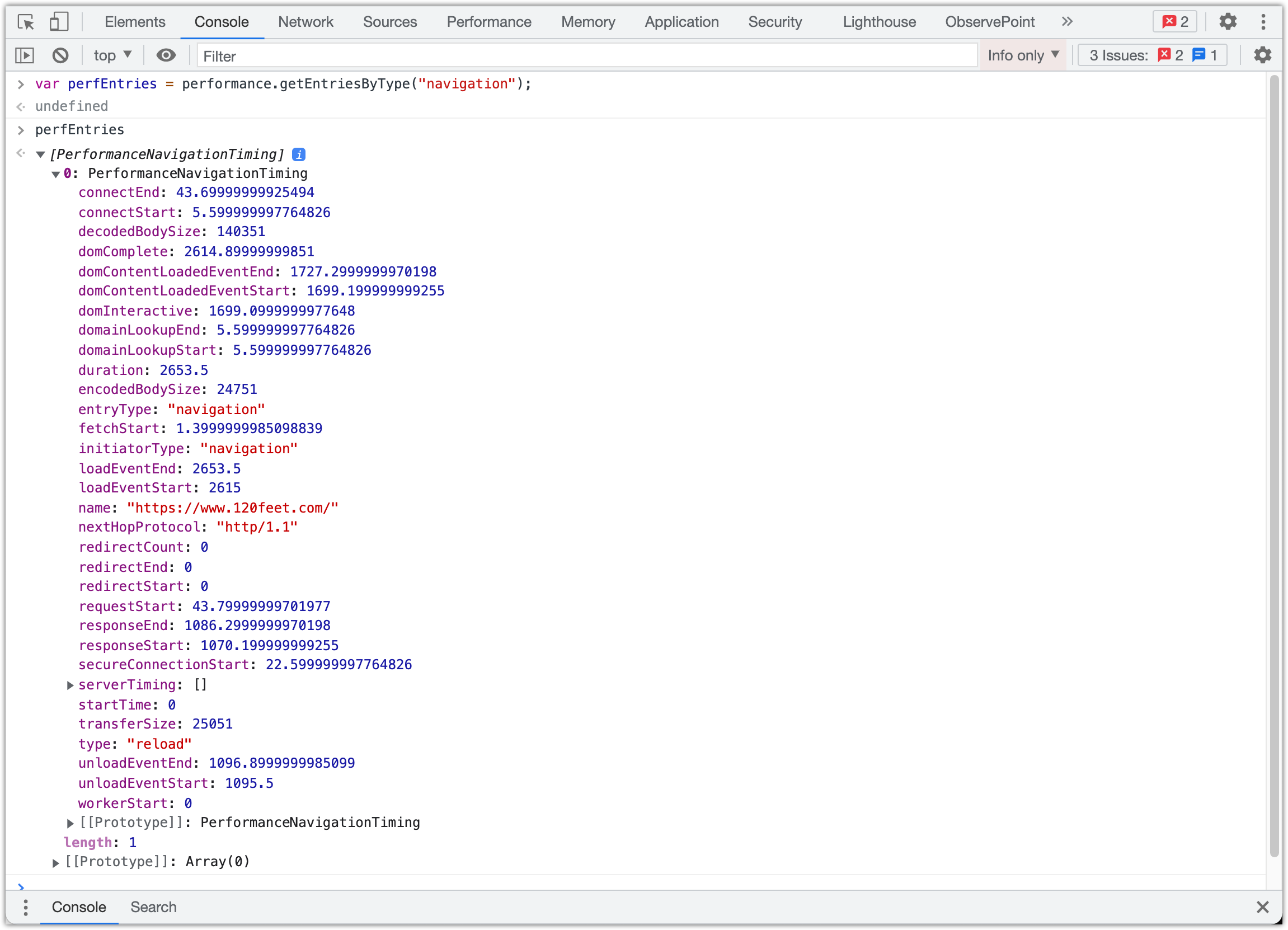
Task: Open the Security tab
Action: coord(775,22)
